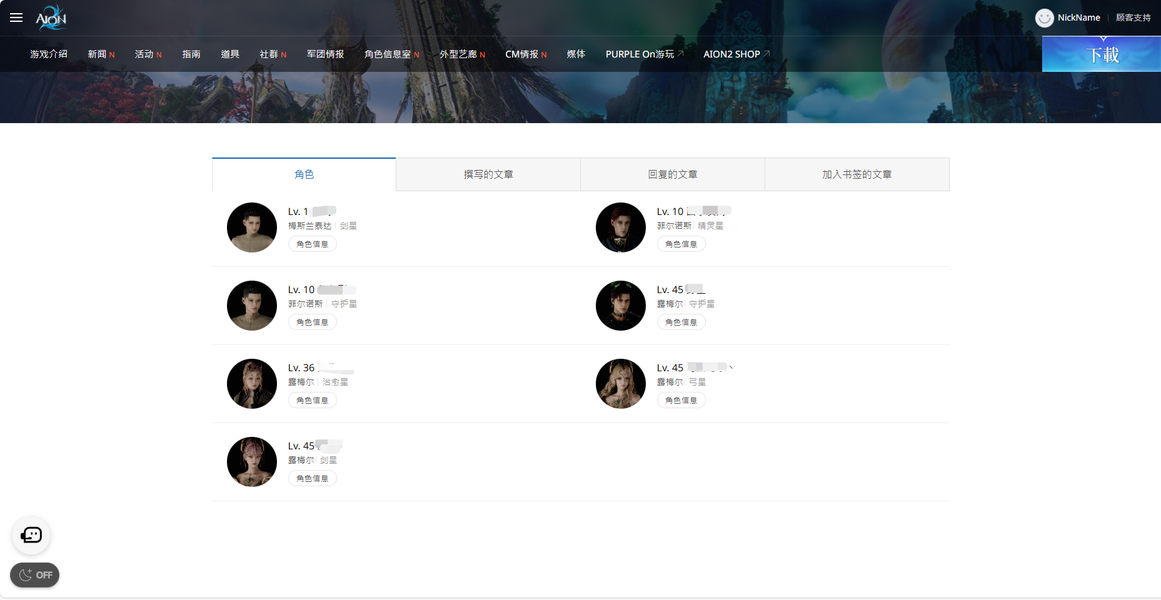Click the AION logo
The height and width of the screenshot is (600, 1161).
coord(51,18)
